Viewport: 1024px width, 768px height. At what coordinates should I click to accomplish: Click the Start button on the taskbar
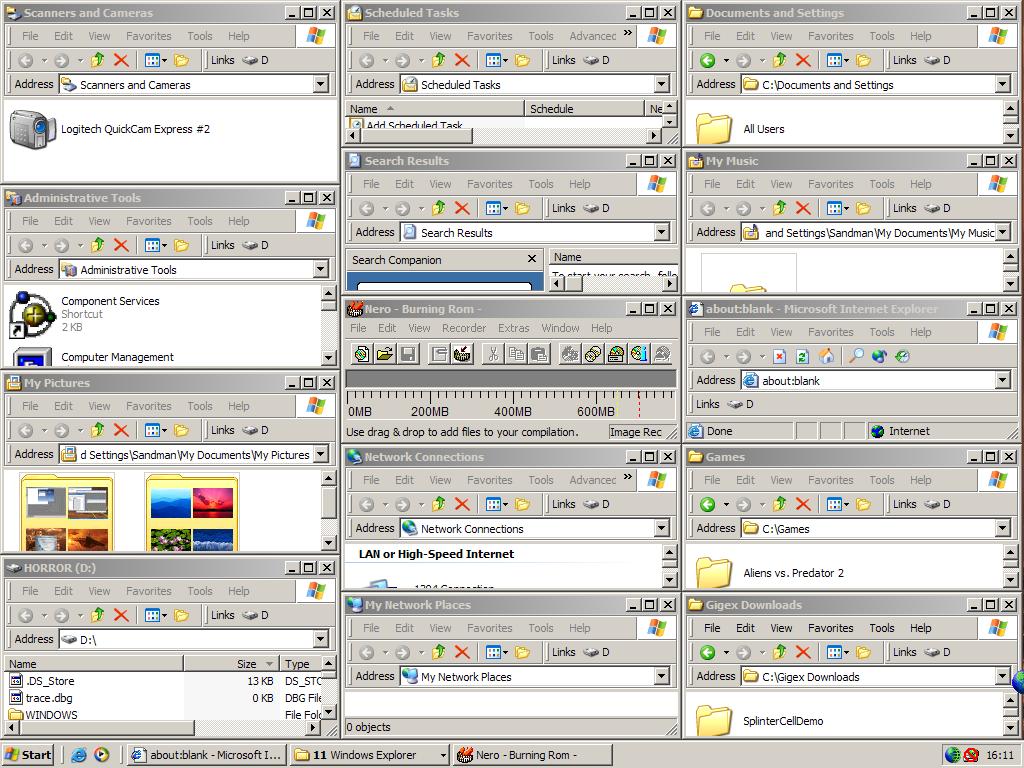point(28,755)
